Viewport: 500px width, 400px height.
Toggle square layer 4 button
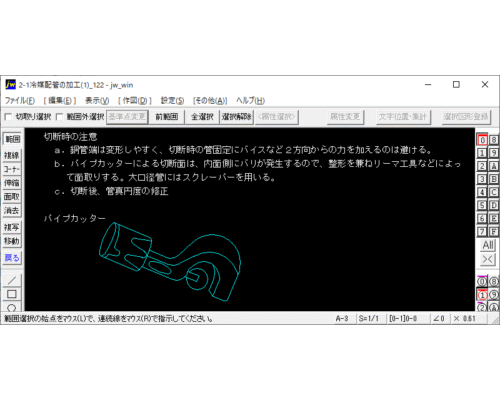click(x=482, y=192)
